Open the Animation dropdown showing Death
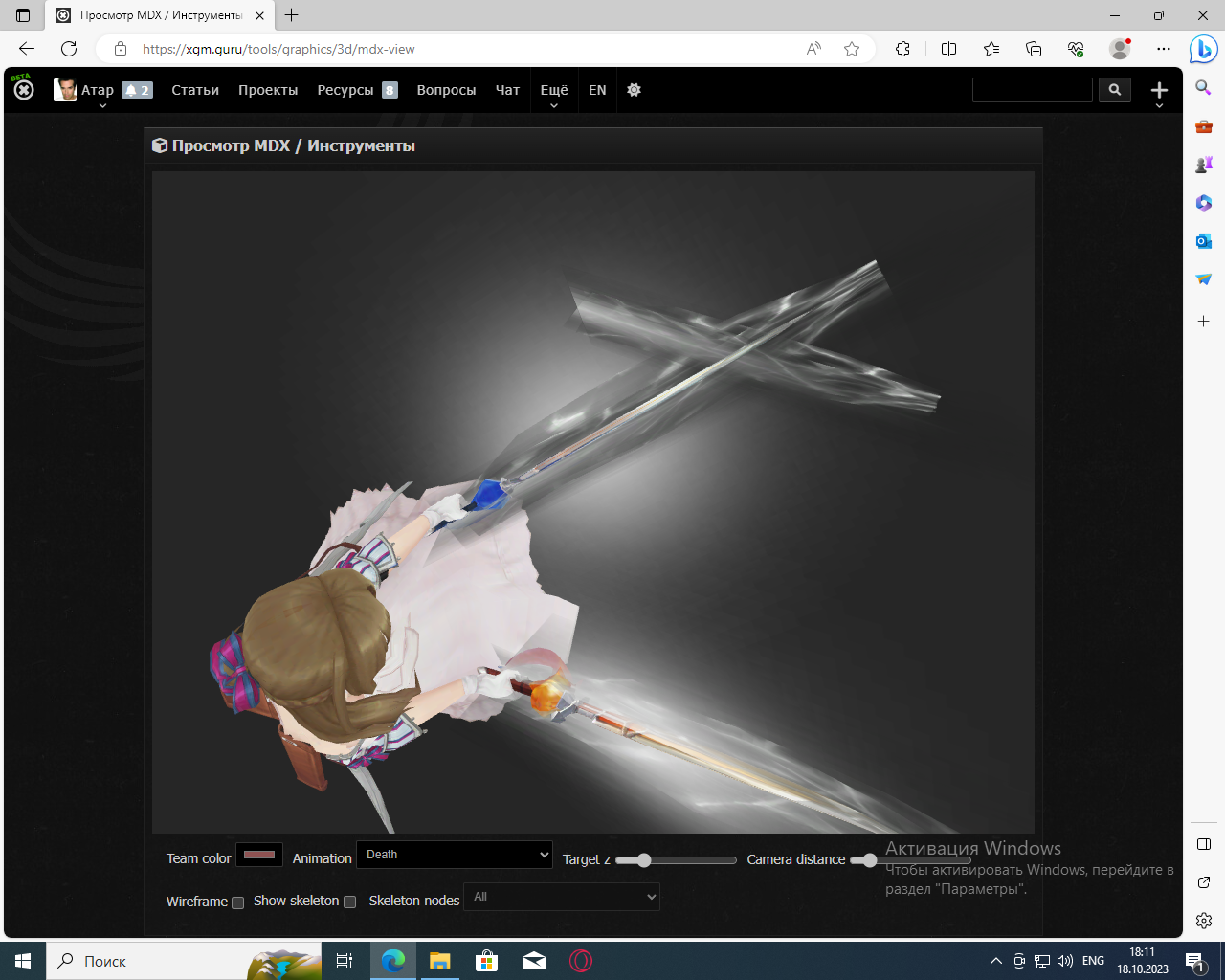Viewport: 1225px width, 980px height. point(455,855)
